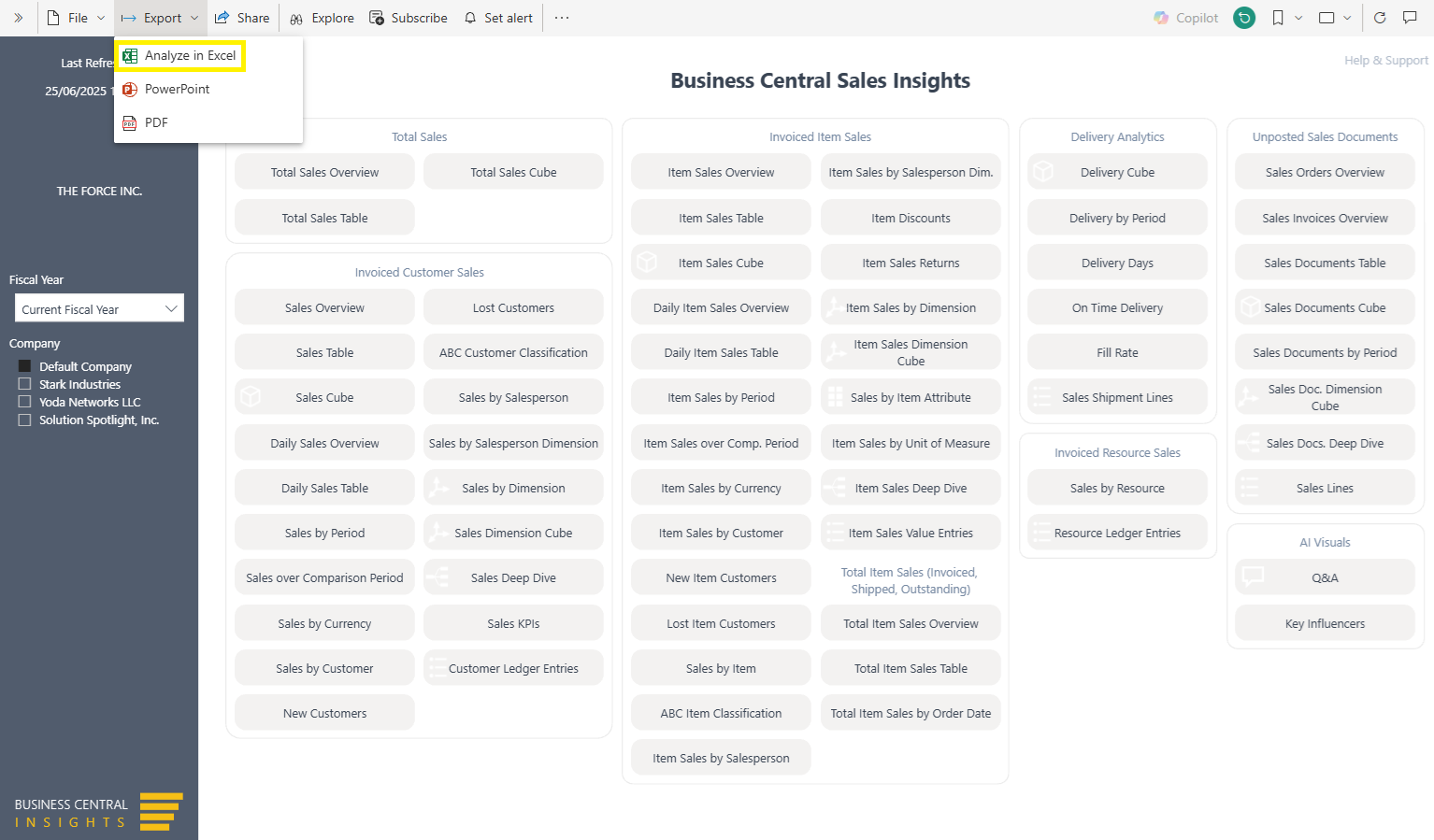Expand navigation pane with double chevron icon

18,18
